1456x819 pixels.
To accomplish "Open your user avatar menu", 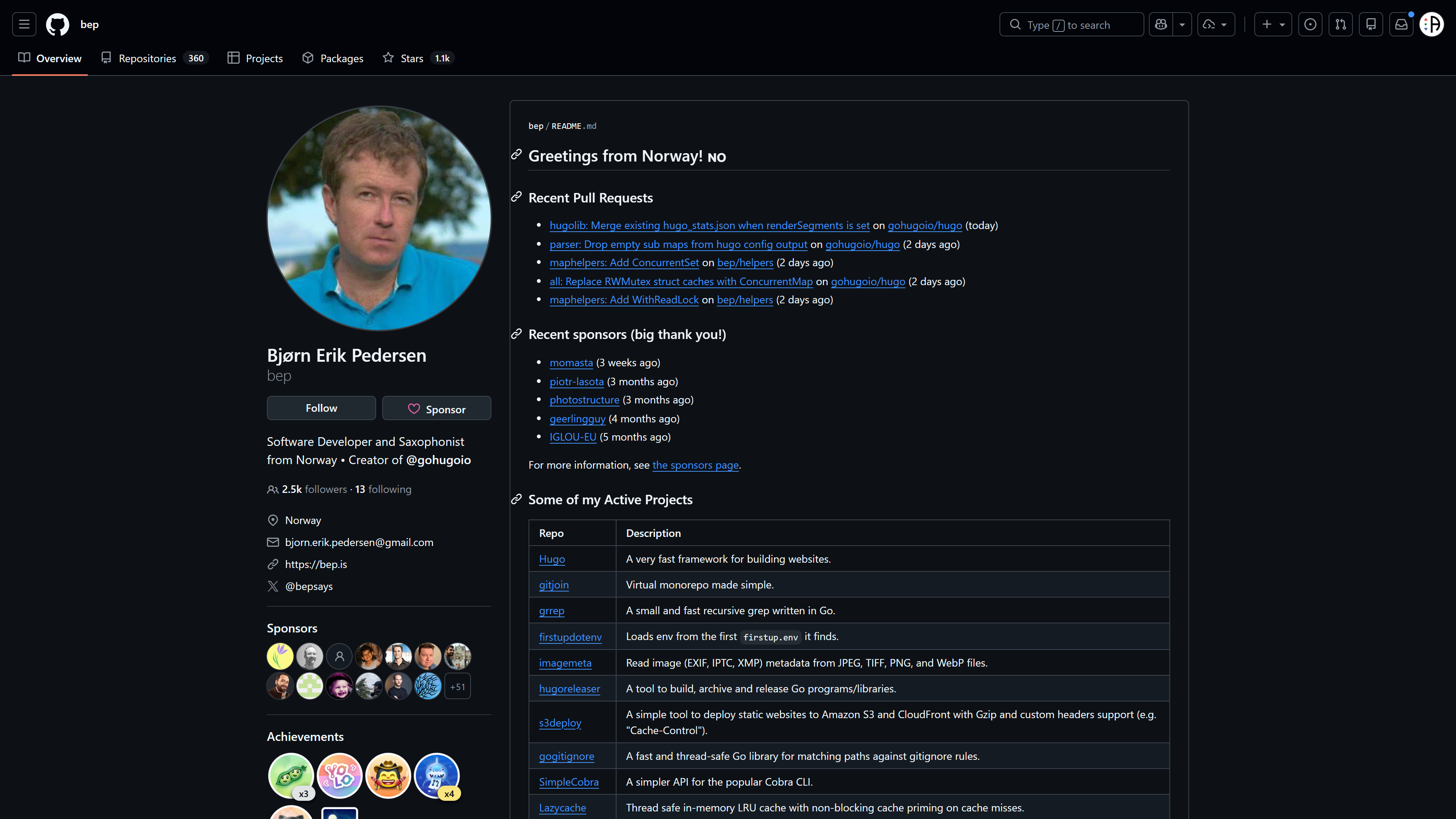I will tap(1432, 24).
